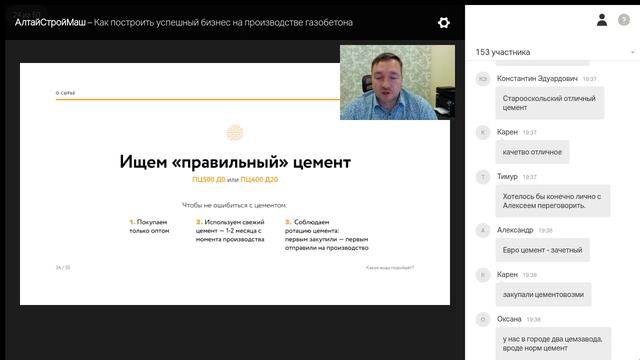Click the ПЦ500 Д0 text on slide

click(x=209, y=179)
